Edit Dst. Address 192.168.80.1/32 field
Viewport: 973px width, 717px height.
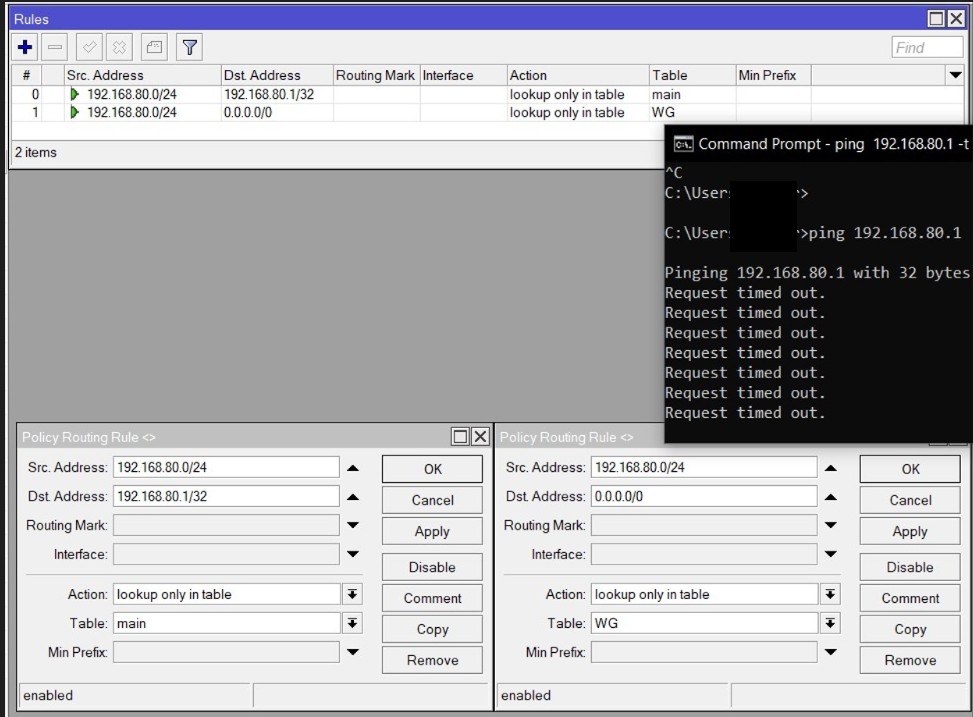tap(226, 496)
